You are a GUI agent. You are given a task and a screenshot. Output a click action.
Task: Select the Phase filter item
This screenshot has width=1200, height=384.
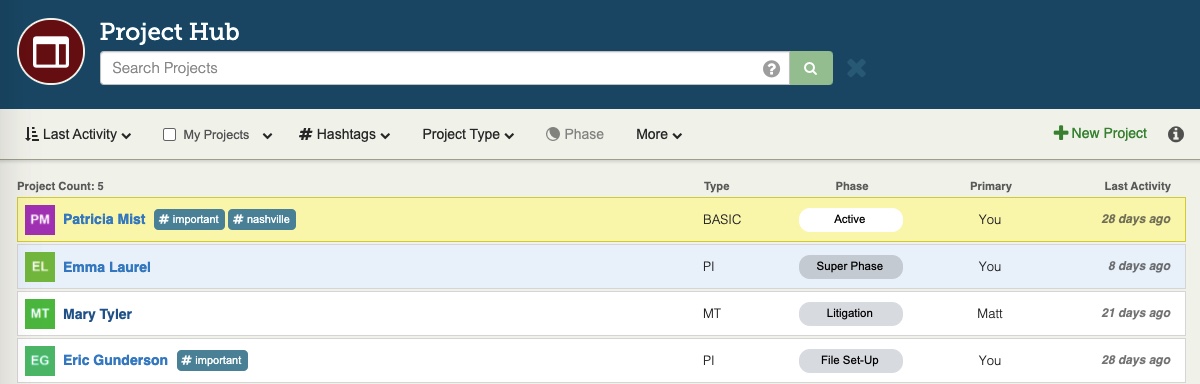pyautogui.click(x=575, y=134)
